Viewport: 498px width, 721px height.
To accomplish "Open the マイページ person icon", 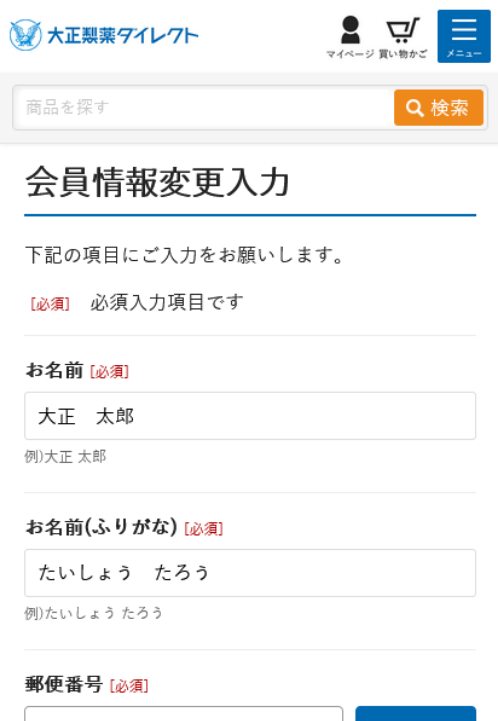I will pos(350,30).
